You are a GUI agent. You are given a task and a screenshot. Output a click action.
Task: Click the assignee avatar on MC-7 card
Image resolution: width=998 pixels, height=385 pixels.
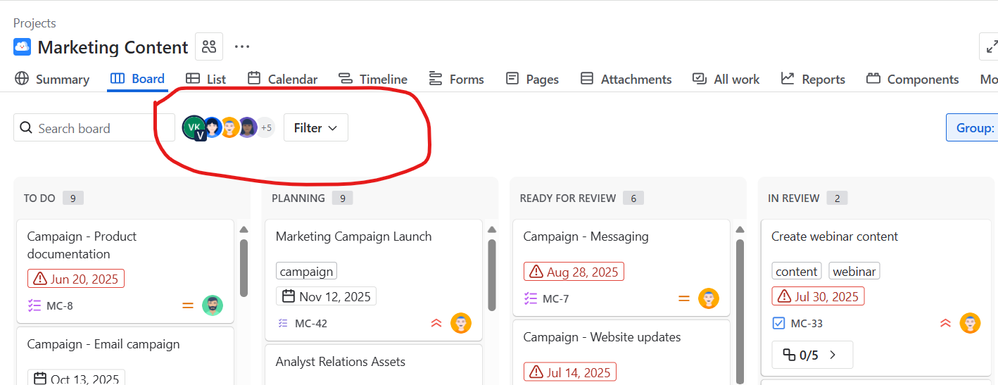[708, 298]
